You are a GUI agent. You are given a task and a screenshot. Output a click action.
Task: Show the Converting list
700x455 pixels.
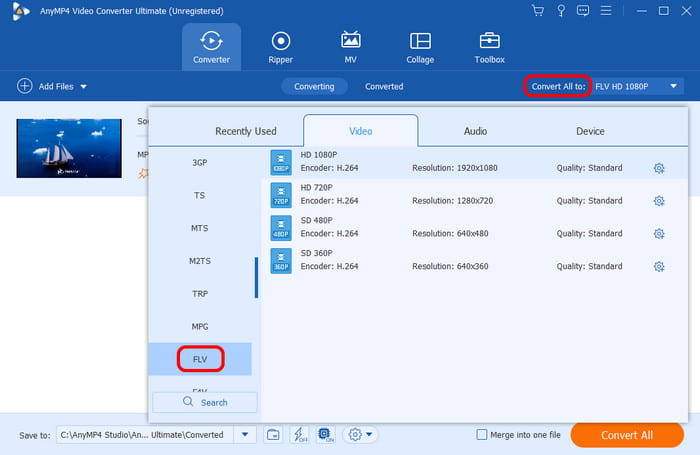point(314,86)
